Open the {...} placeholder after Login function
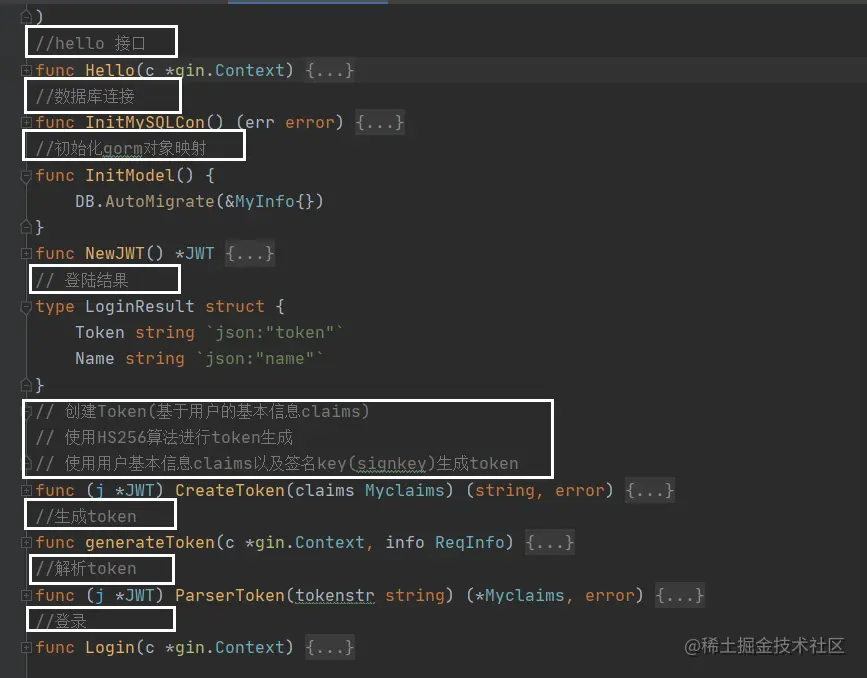 330,647
